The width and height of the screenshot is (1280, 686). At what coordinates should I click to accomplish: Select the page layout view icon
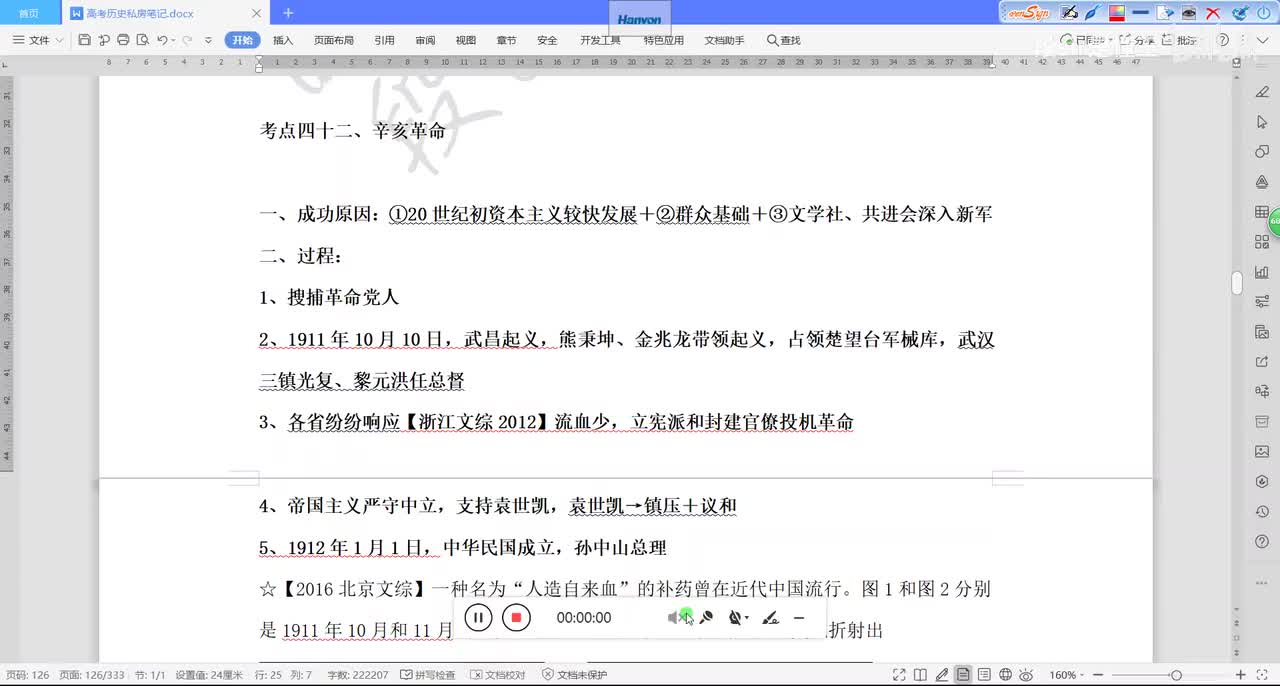click(x=963, y=675)
